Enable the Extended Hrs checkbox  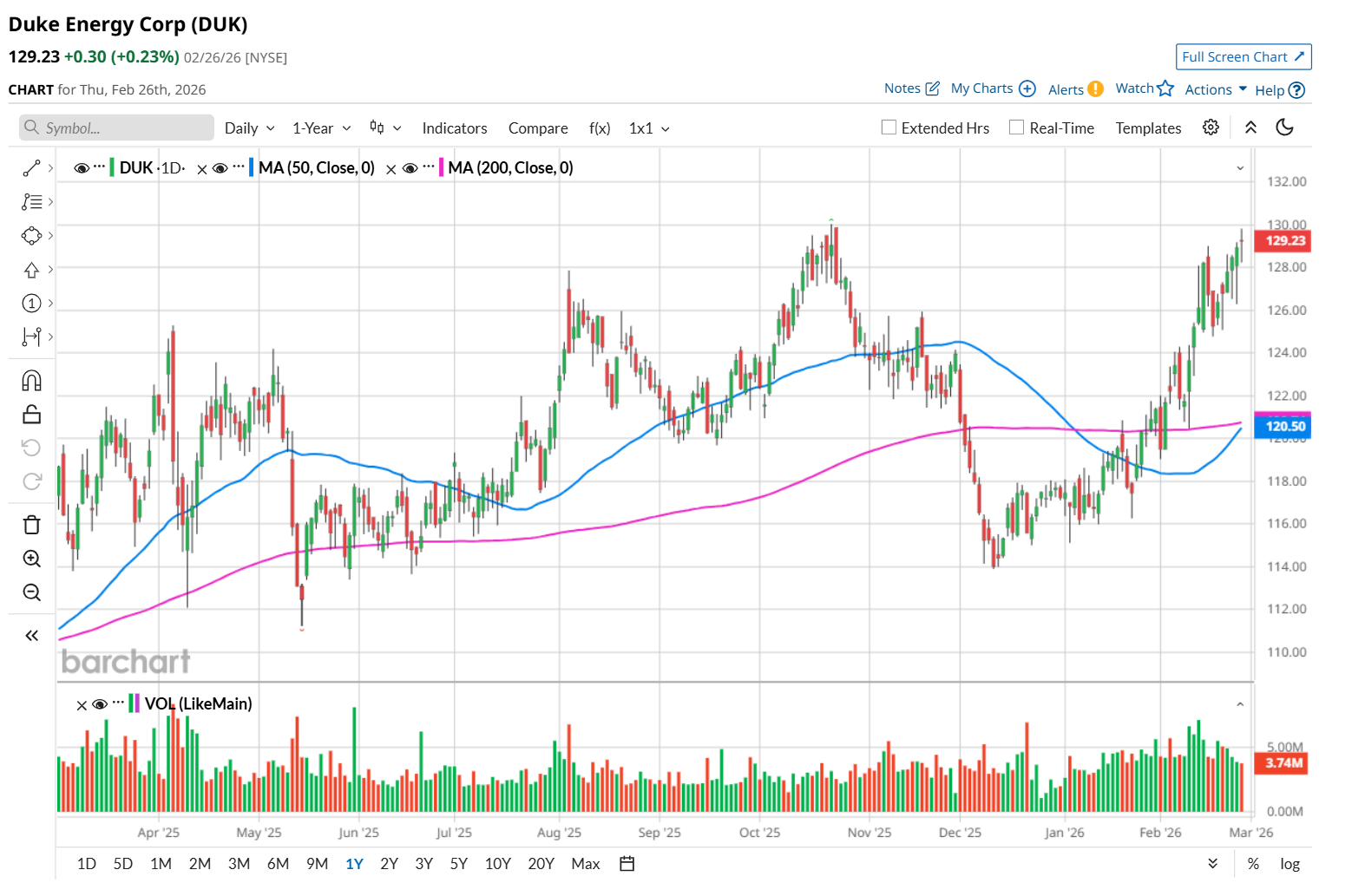[889, 128]
